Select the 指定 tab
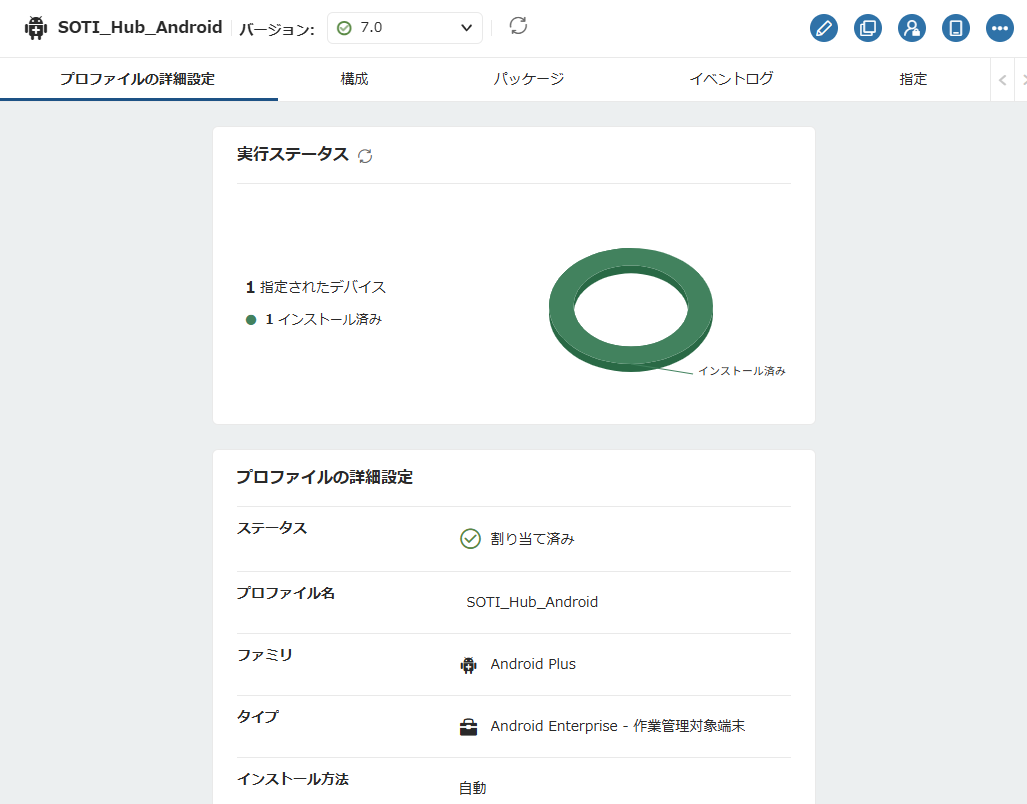 point(913,79)
